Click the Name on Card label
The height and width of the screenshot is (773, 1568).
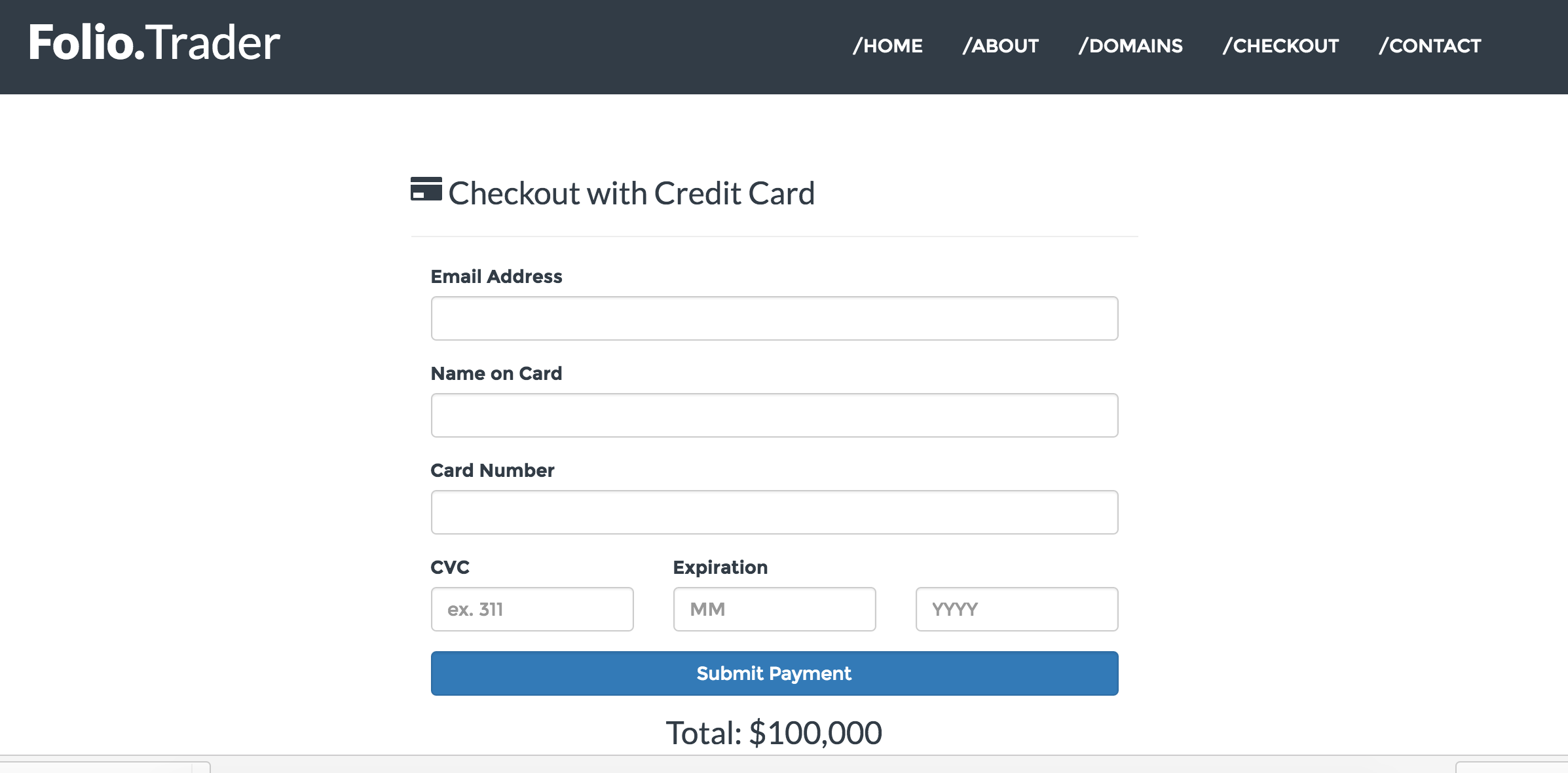coord(496,373)
